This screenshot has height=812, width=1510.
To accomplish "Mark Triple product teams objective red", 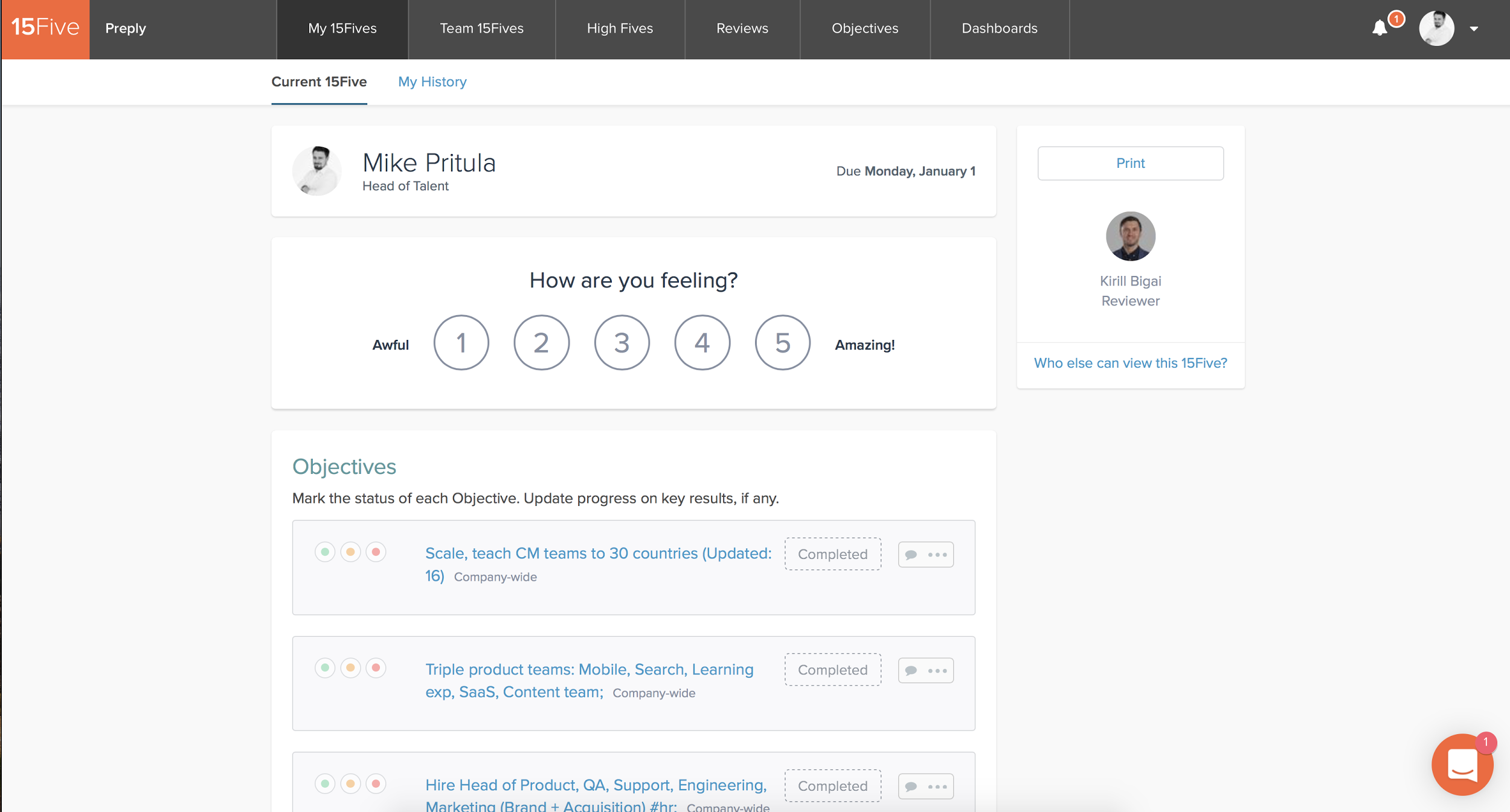I will pos(376,668).
